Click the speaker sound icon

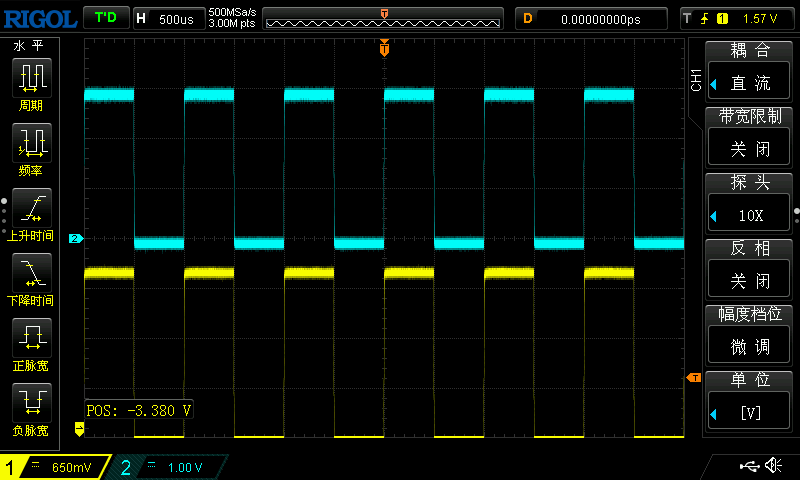(773, 466)
